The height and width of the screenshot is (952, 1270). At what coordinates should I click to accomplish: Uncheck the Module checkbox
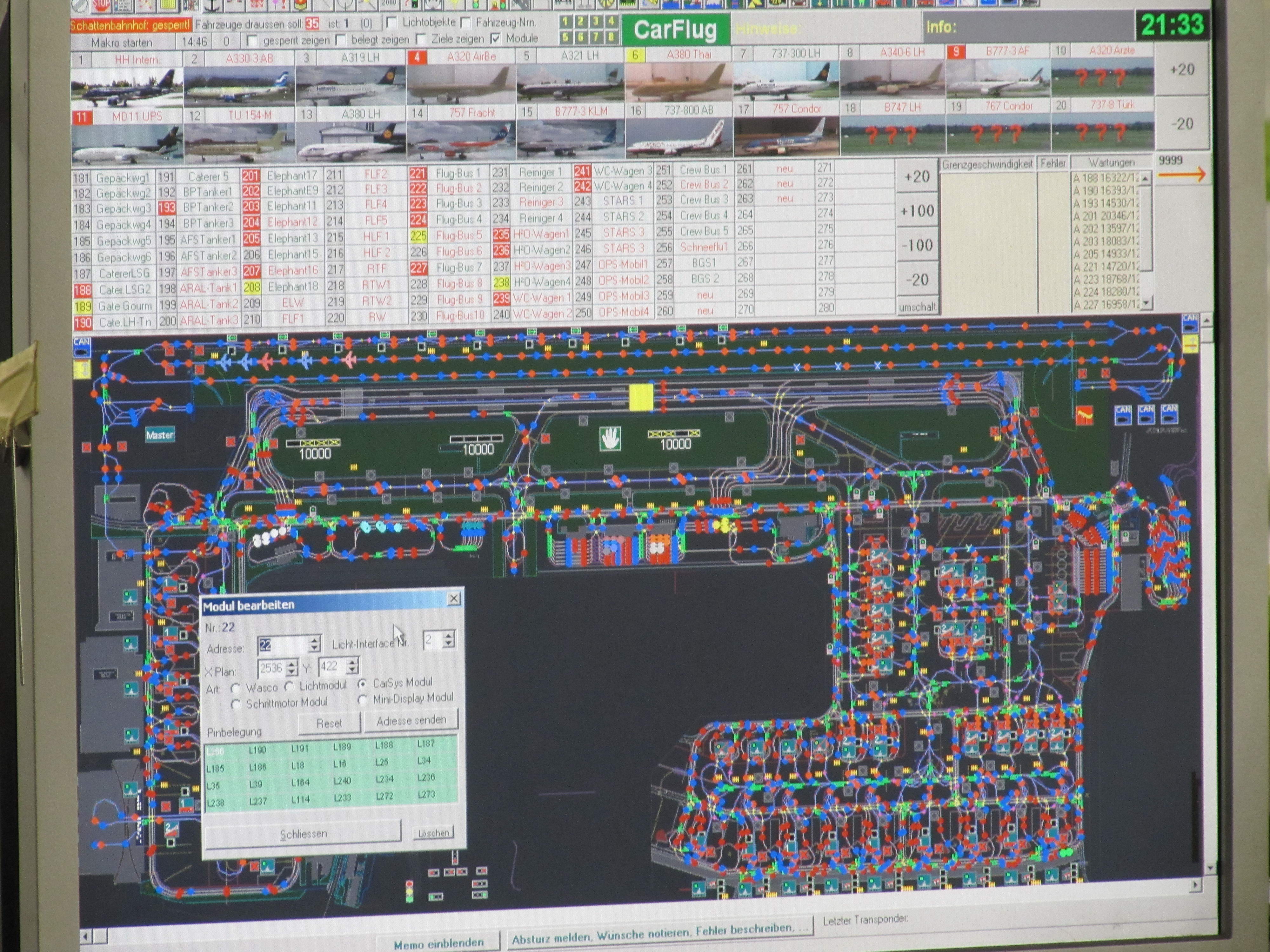point(496,38)
